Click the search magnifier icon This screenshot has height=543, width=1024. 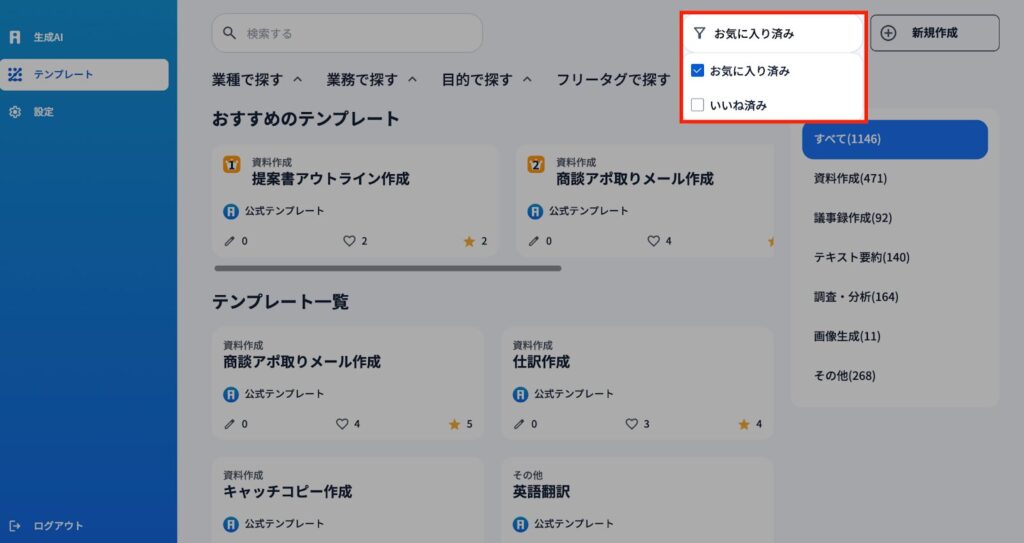tap(230, 33)
